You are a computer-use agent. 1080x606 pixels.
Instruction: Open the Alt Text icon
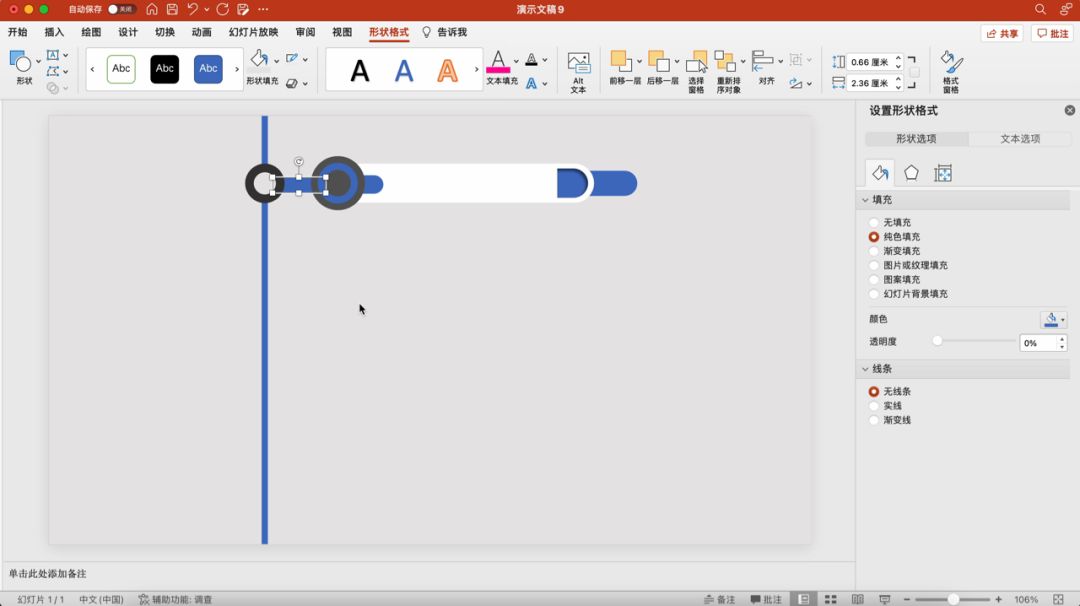579,63
